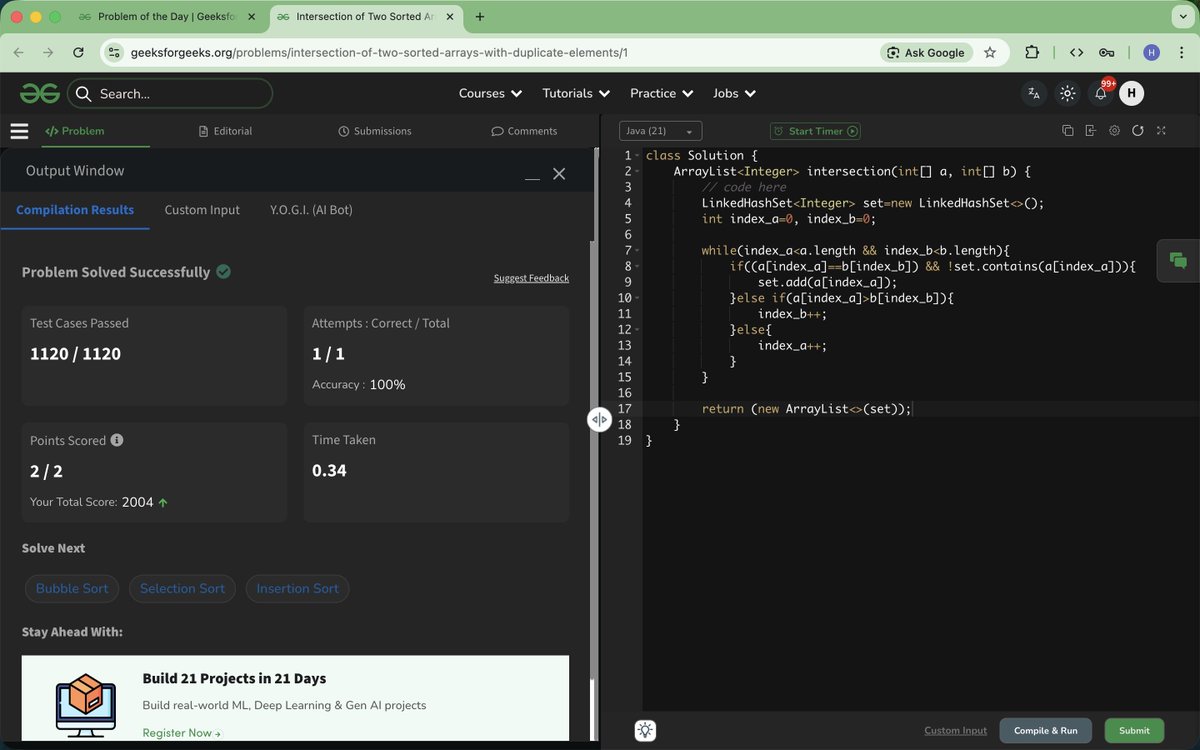Click the Custom Input link below the editor
The height and width of the screenshot is (750, 1200).
955,731
